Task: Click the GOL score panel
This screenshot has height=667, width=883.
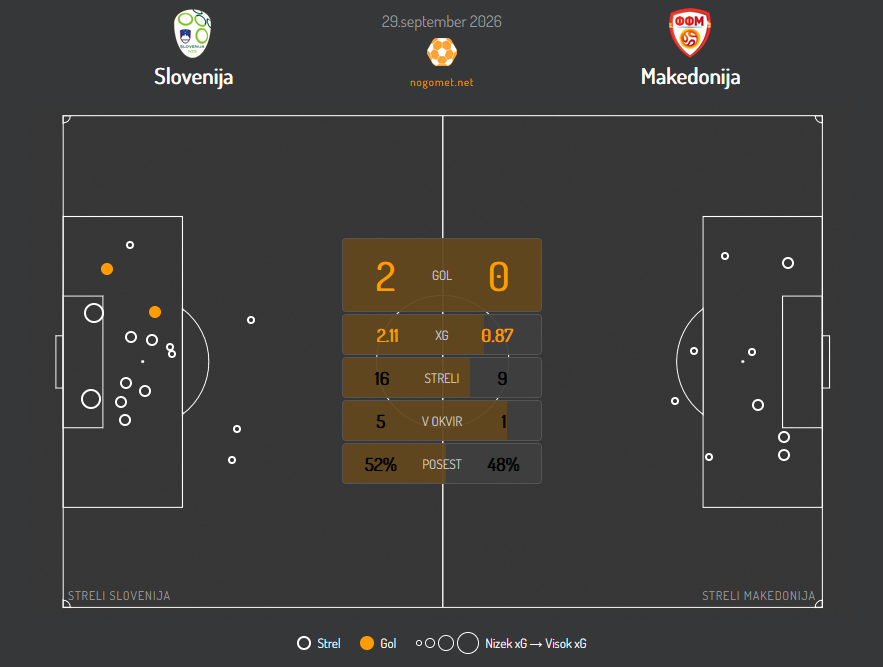Action: 442,275
